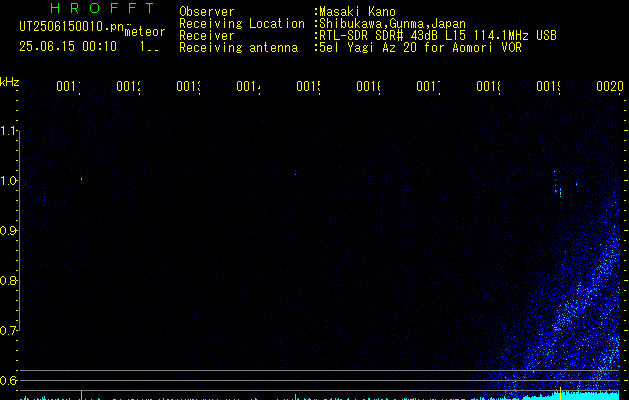This screenshot has height=400, width=629.
Task: Select the filename UT2506150010.pn
Action: pos(71,27)
